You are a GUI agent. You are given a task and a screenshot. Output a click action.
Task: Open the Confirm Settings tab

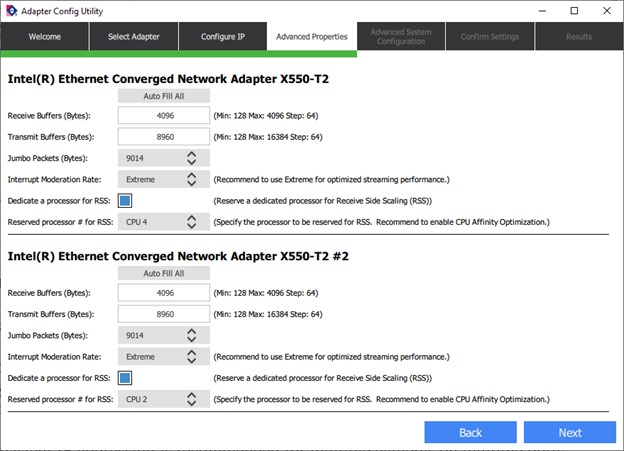point(490,37)
